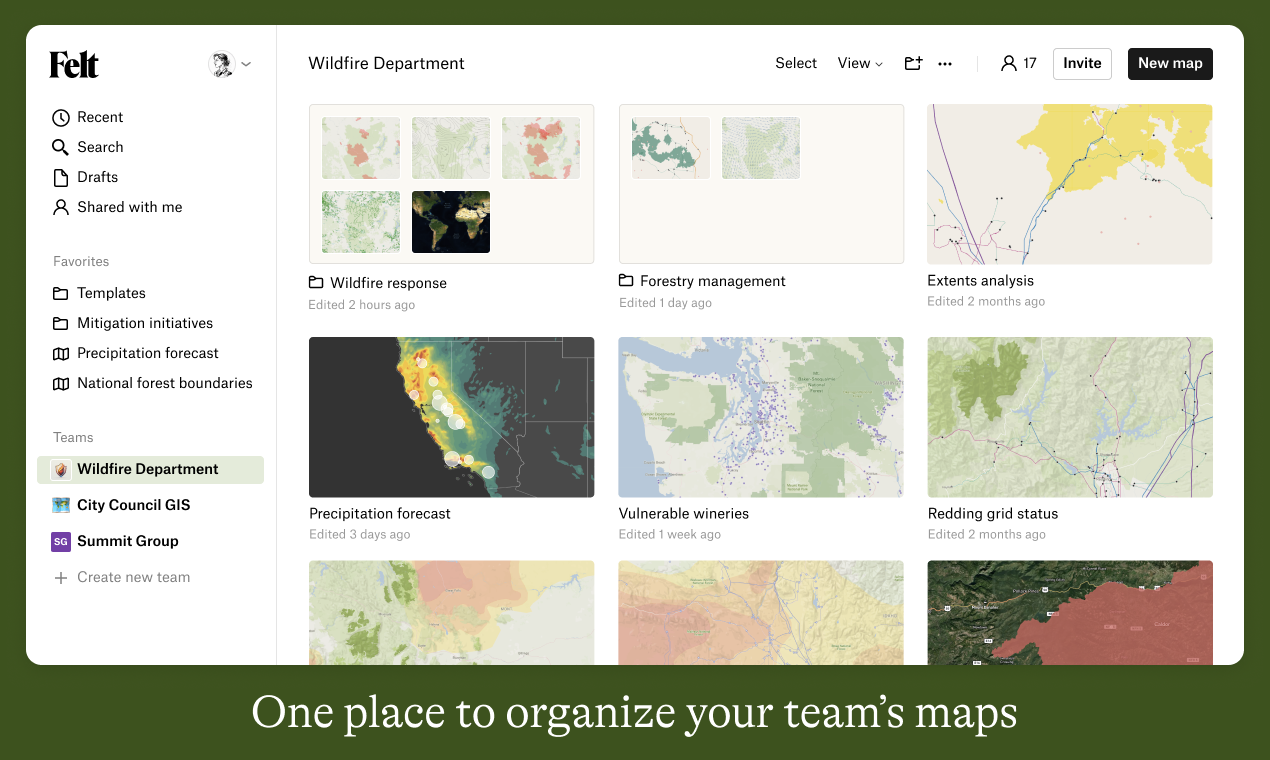Open the three-dots more options menu

pos(945,64)
